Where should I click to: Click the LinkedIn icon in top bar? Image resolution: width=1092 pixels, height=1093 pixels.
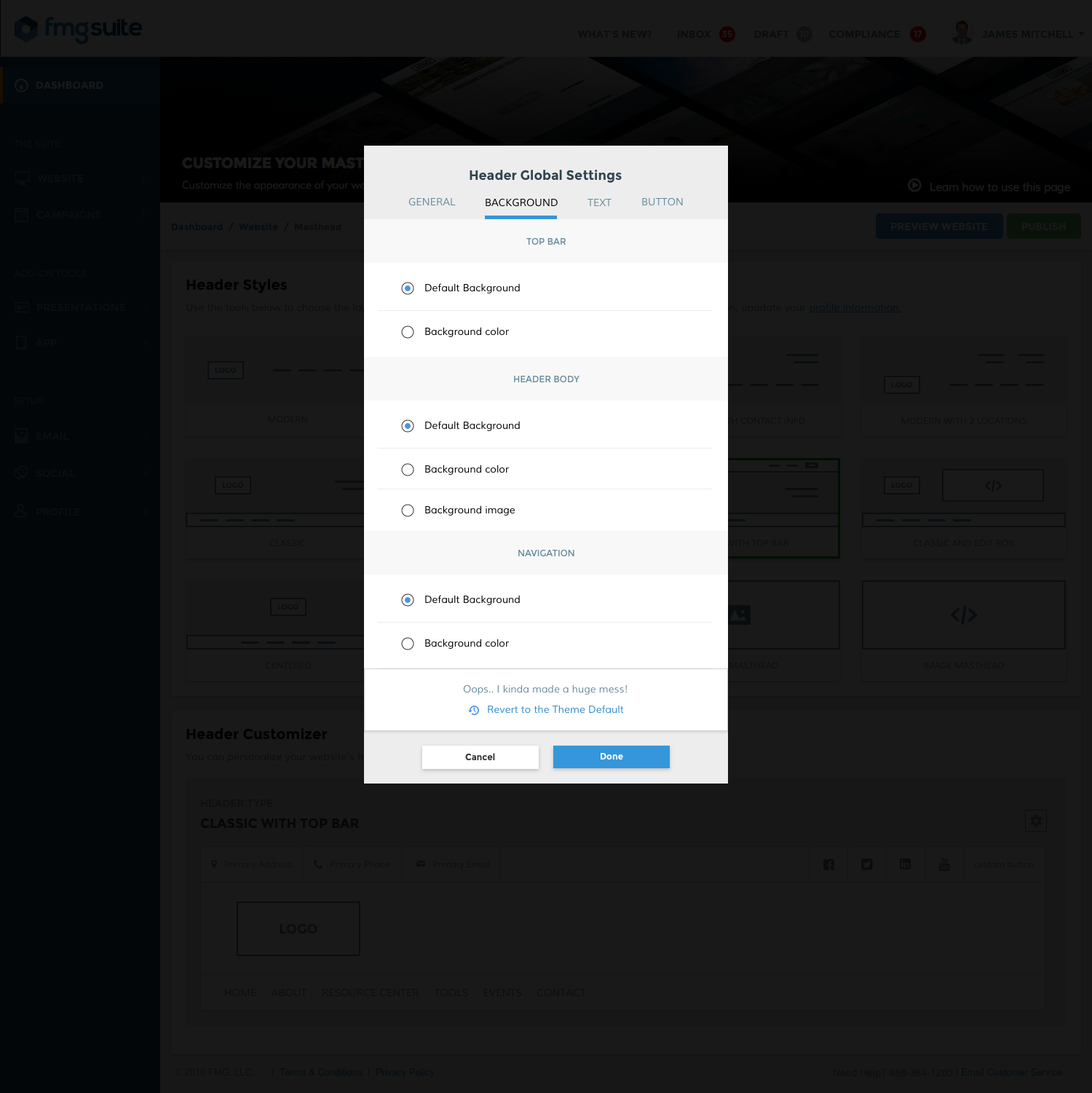[905, 864]
